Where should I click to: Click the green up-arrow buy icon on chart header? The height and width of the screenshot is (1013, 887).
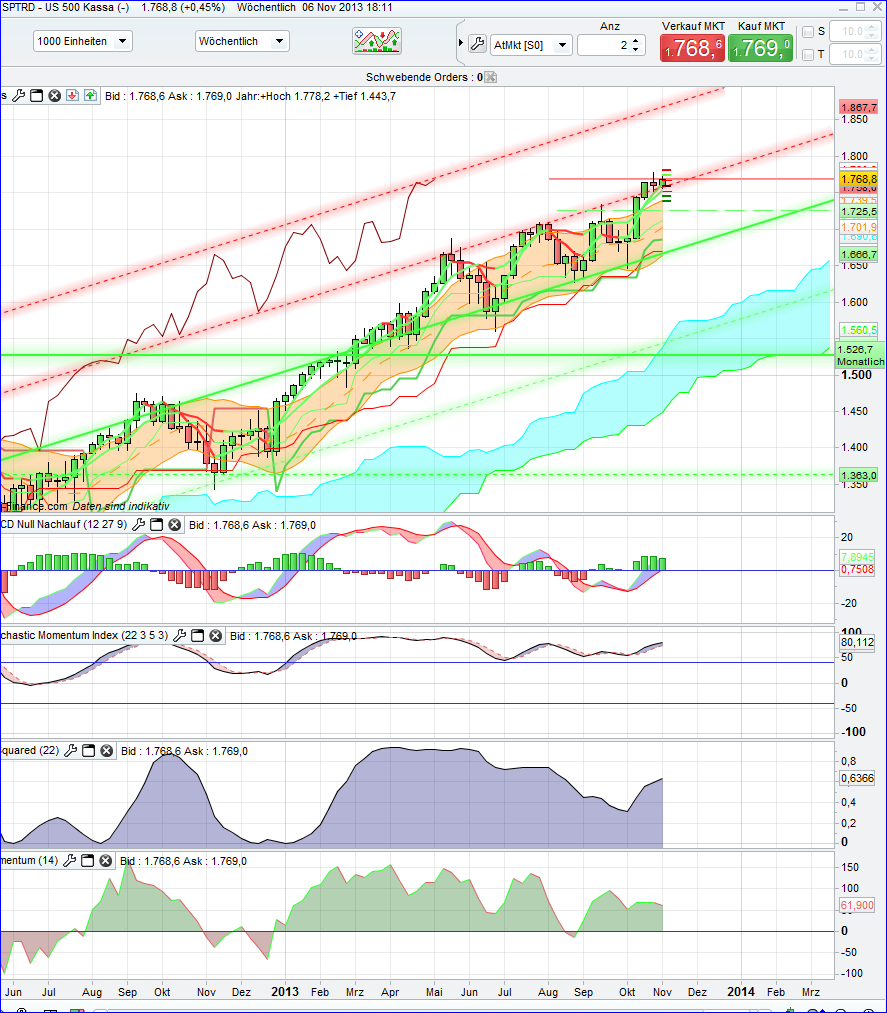(89, 95)
